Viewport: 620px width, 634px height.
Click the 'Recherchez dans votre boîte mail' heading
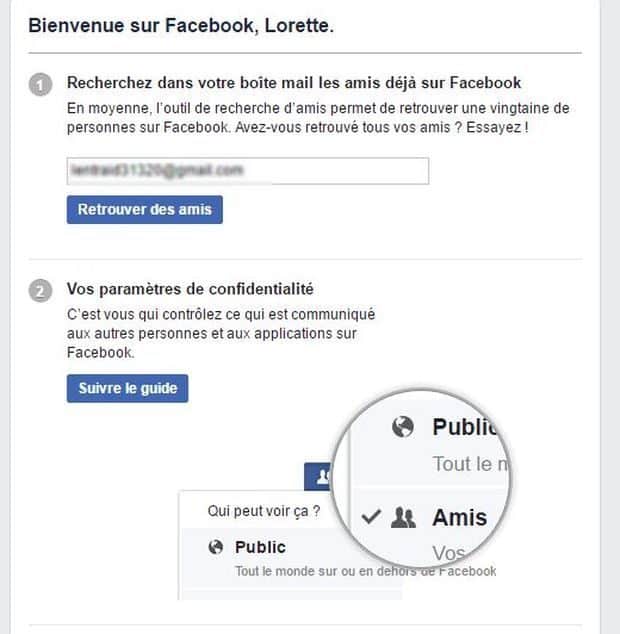[294, 82]
